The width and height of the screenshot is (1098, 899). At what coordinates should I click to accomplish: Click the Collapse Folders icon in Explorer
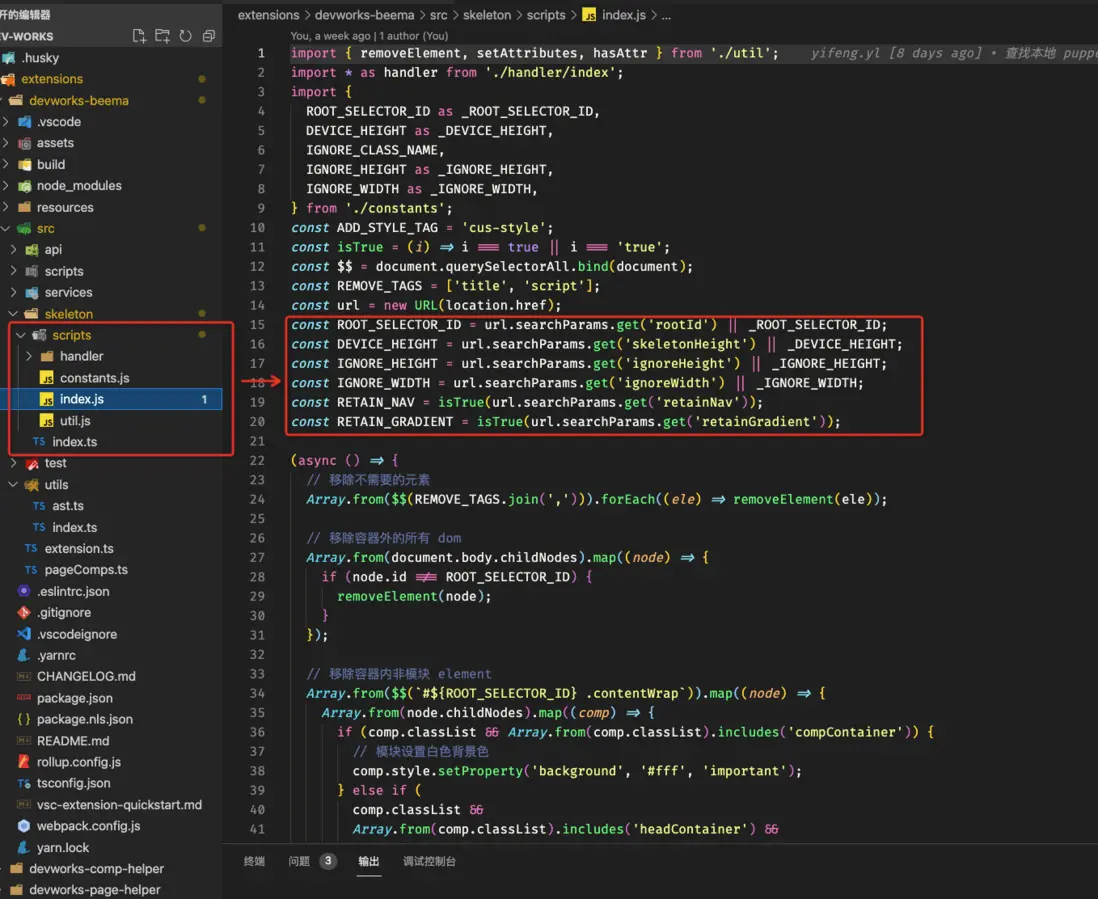[207, 36]
